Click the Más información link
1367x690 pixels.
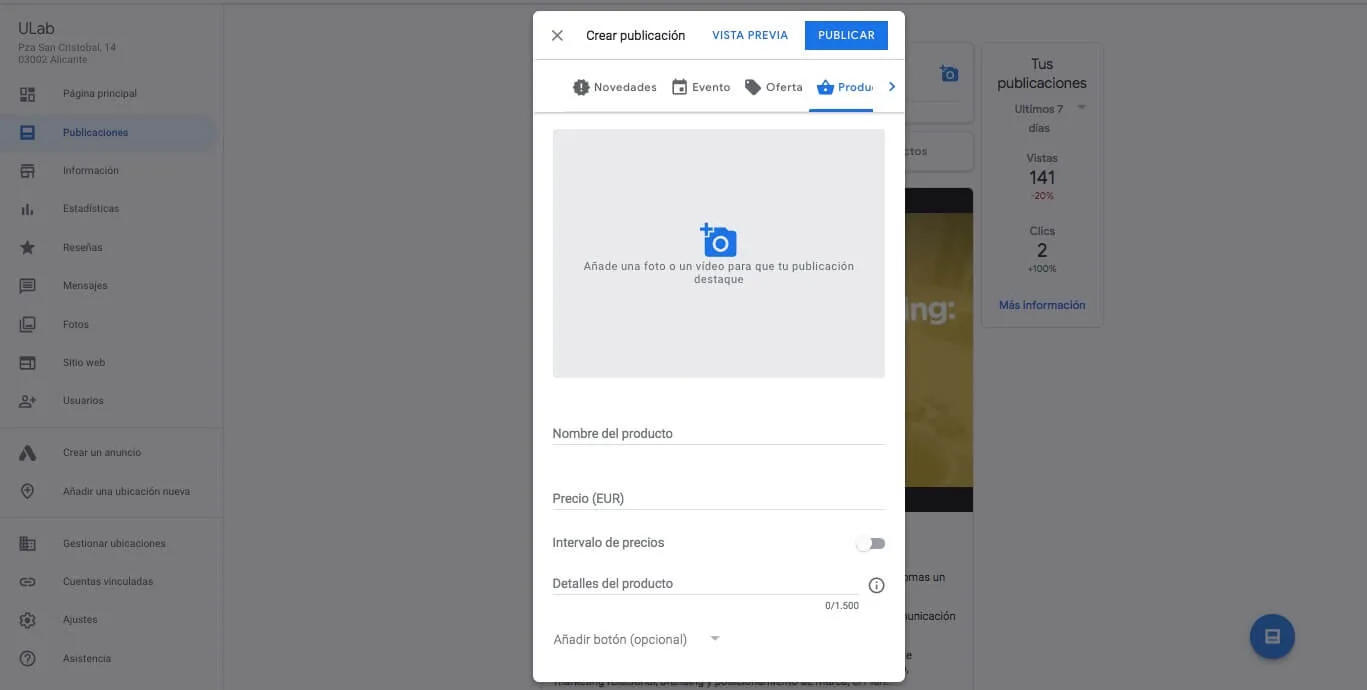[x=1042, y=305]
